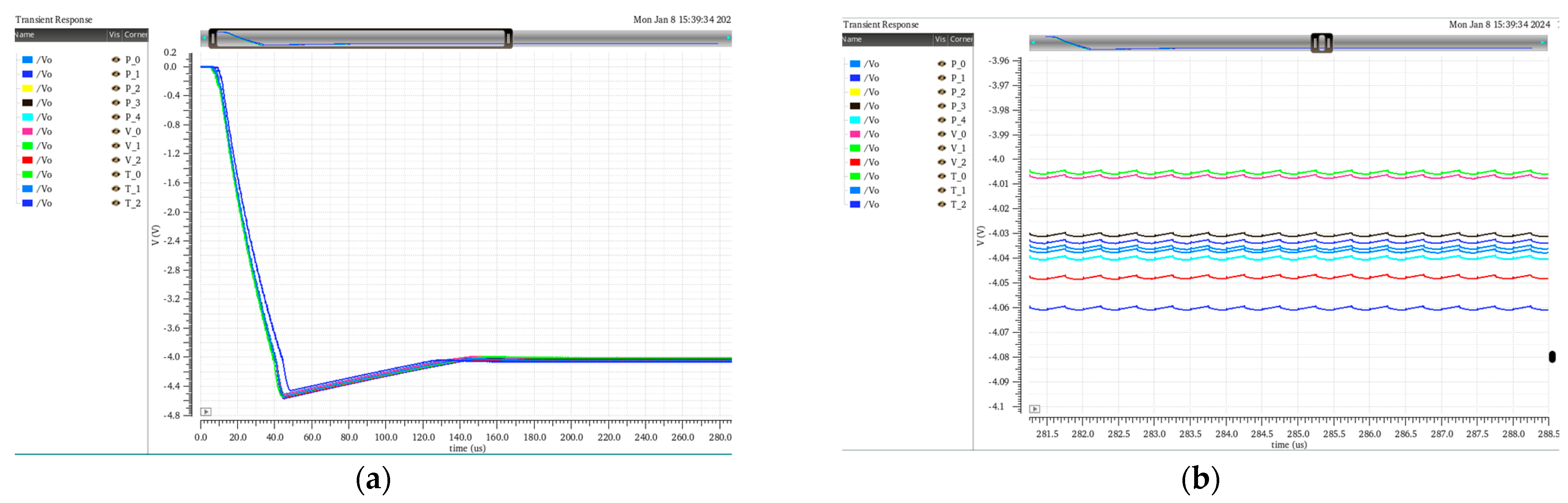The height and width of the screenshot is (503, 1568).
Task: Click cyan arrow at left end of overview bar (b)
Action: coord(1033,43)
